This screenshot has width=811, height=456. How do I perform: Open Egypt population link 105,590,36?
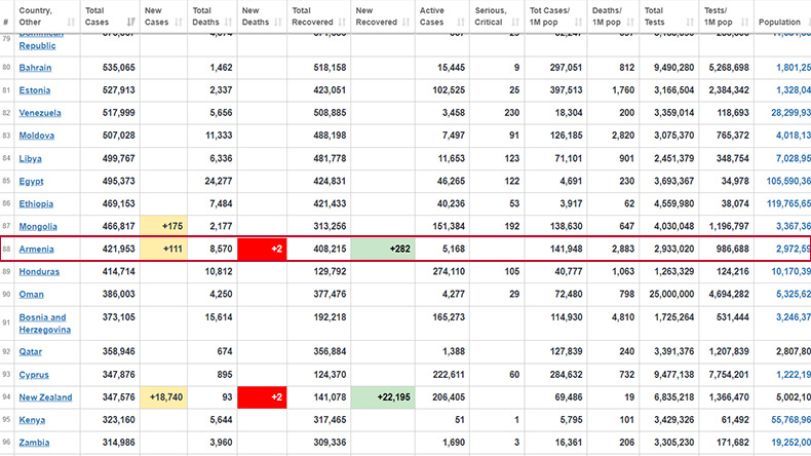789,181
